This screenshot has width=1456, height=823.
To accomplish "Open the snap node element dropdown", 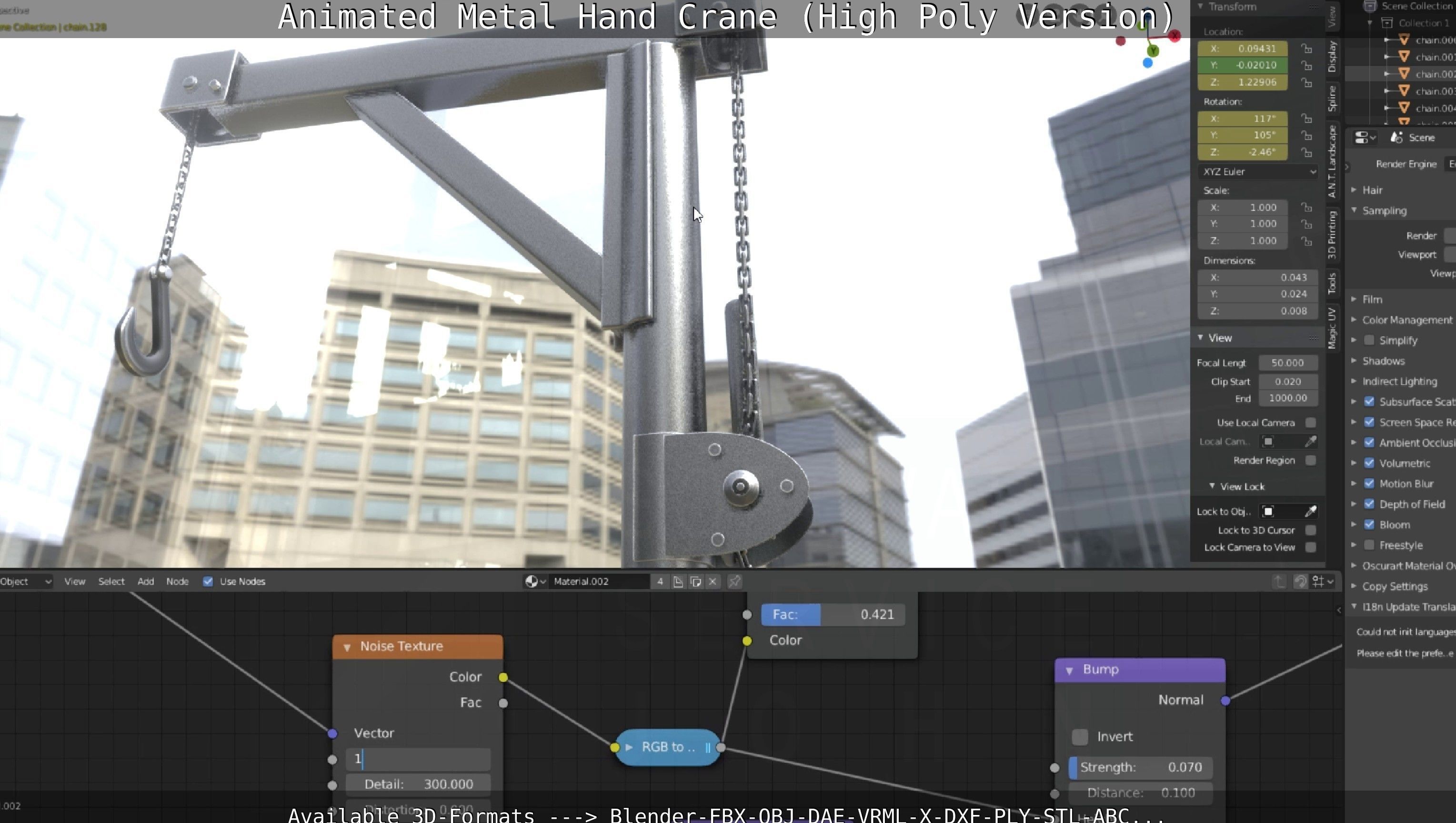I will click(1323, 581).
